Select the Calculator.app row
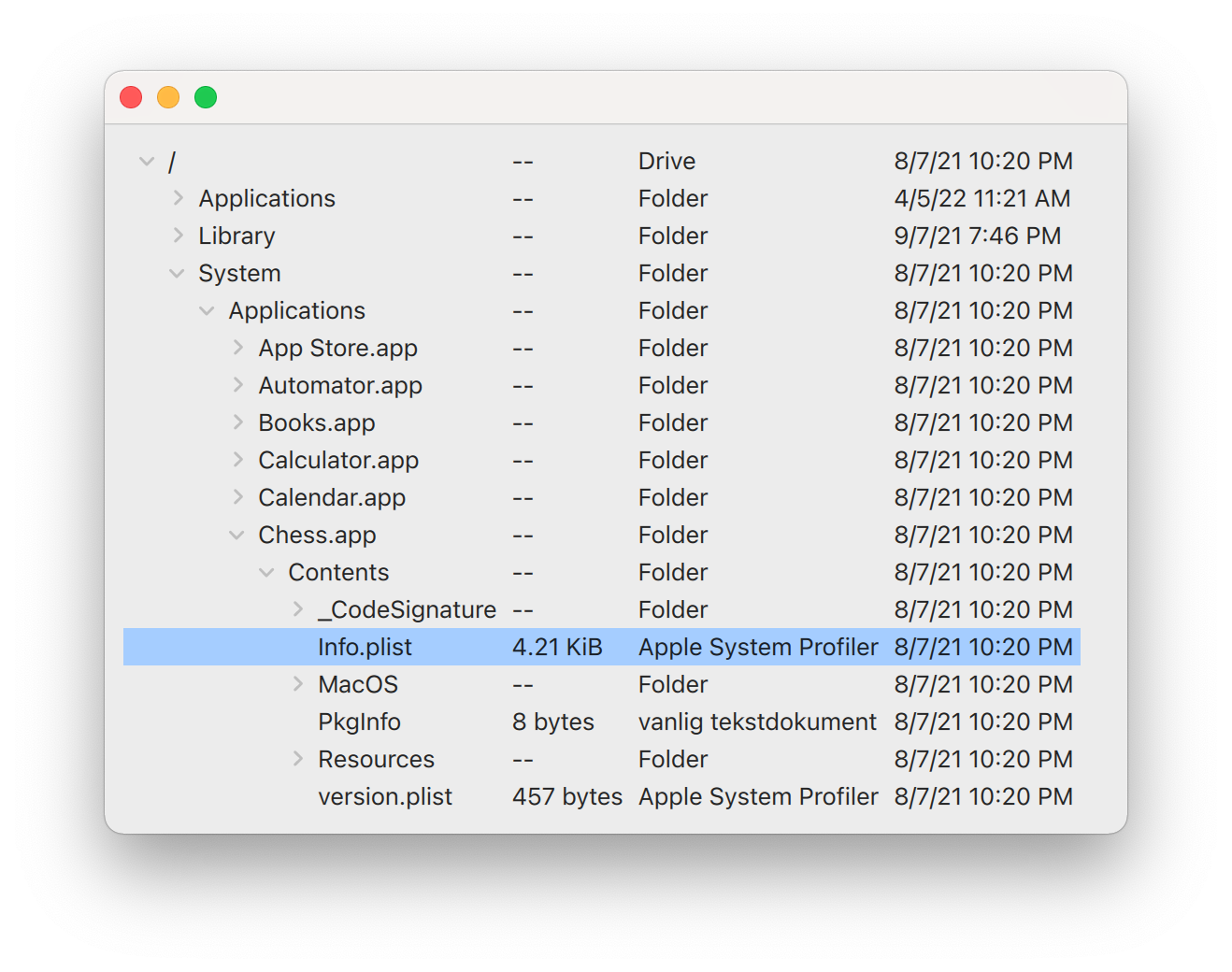Screen dimensions: 1232x972 click(x=338, y=460)
